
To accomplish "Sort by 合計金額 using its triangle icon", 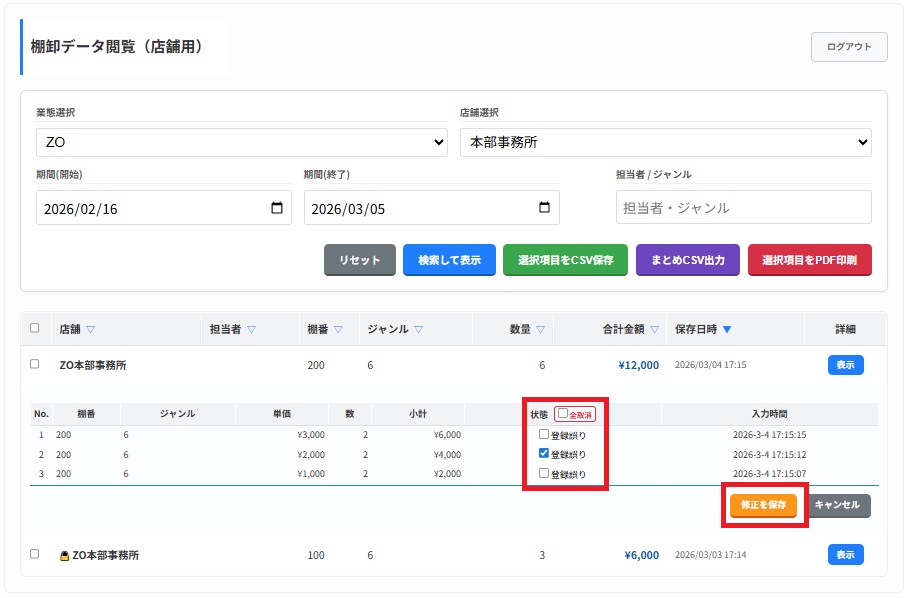I will (655, 329).
